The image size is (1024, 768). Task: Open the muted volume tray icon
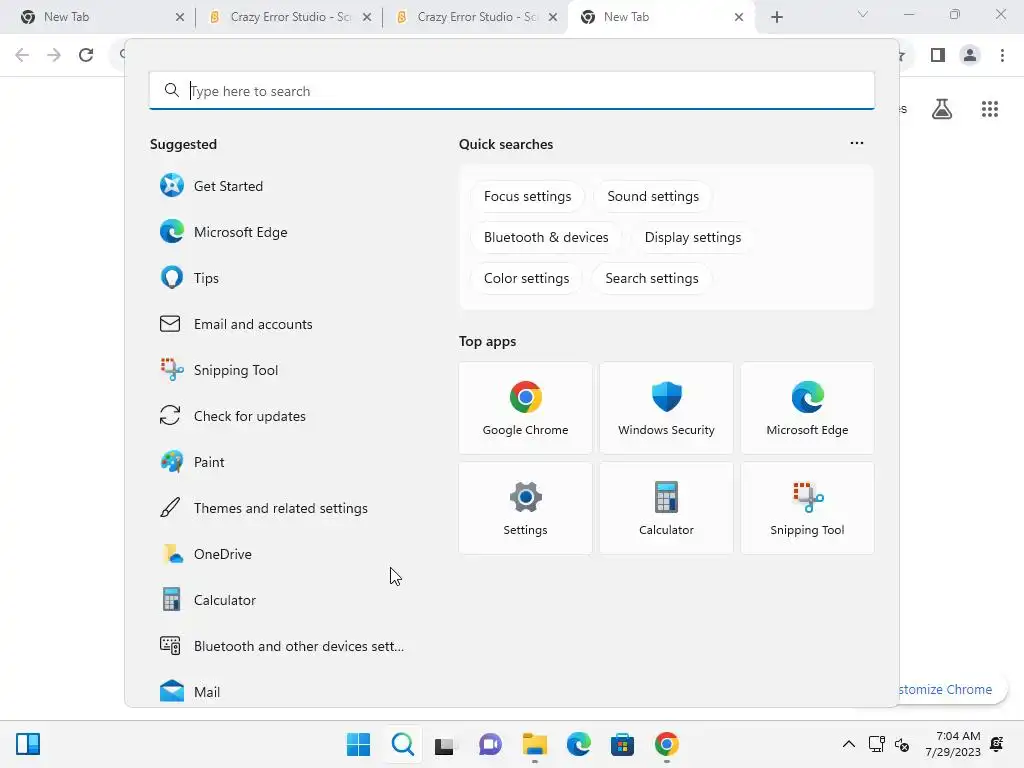[x=903, y=744]
